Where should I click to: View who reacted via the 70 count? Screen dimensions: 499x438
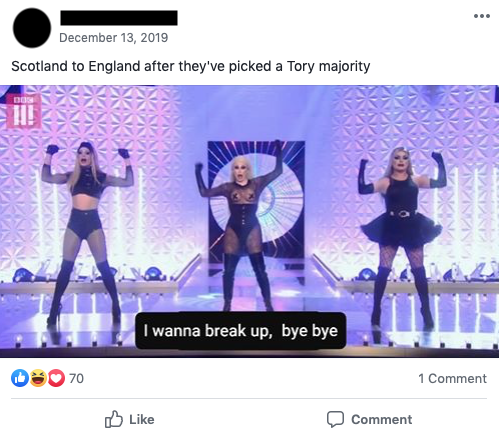[x=76, y=378]
